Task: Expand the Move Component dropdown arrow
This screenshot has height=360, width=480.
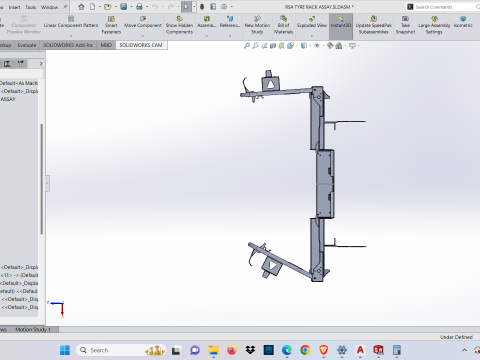Action: tap(143, 35)
